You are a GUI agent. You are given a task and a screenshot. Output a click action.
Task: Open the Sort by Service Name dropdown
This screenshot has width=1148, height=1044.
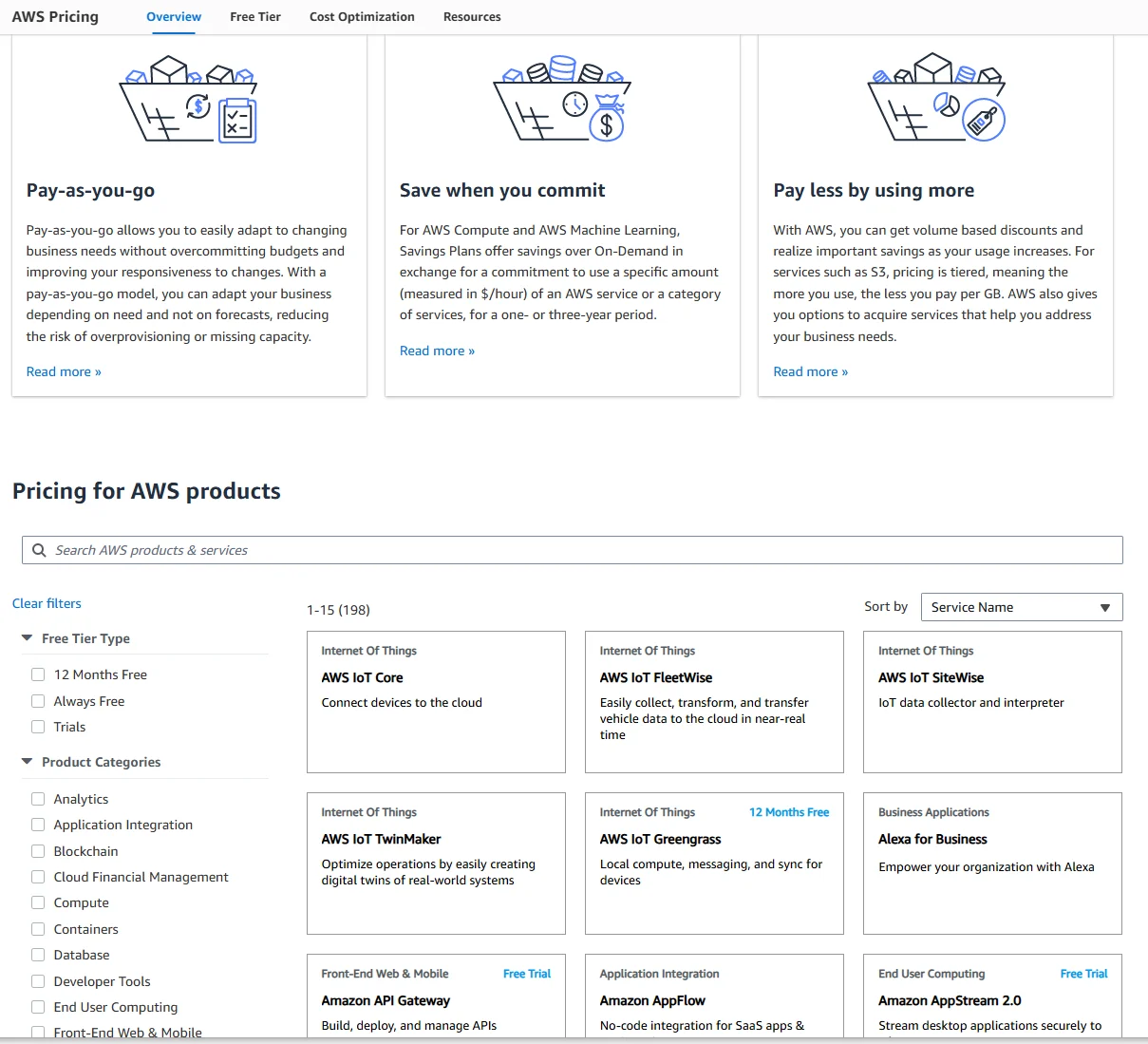tap(1022, 607)
